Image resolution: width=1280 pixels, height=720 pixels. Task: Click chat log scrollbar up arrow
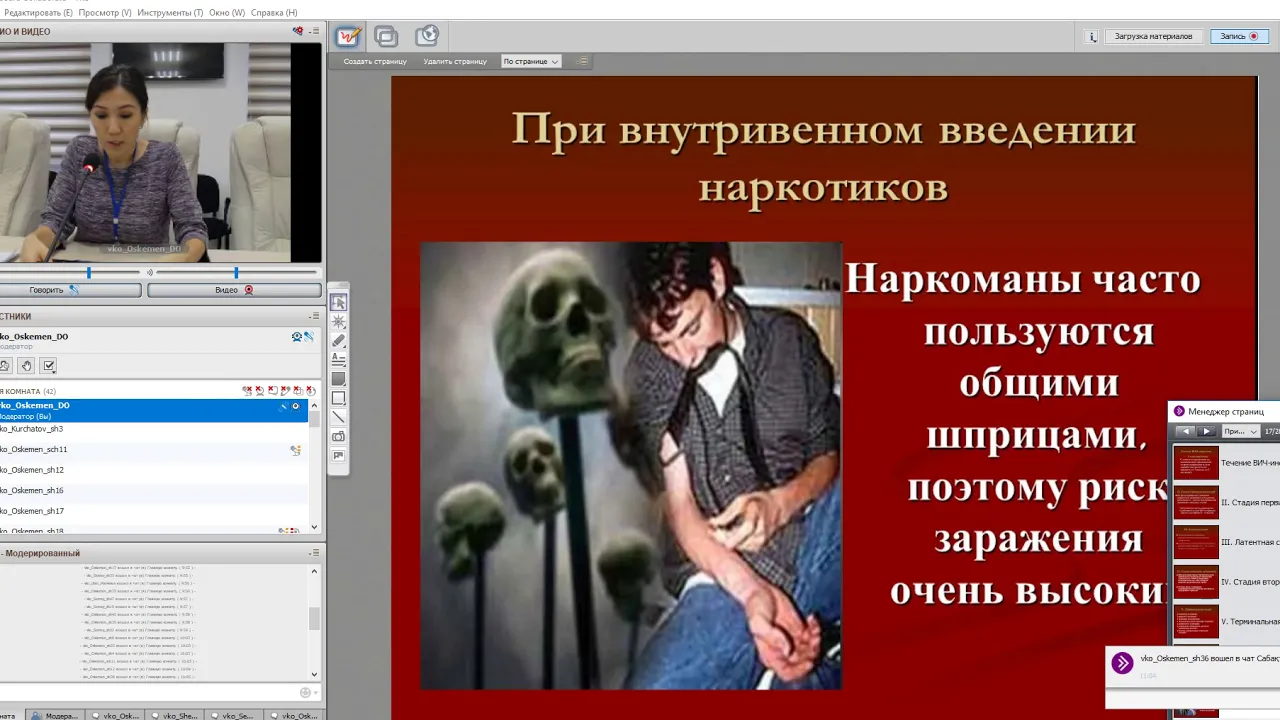tap(314, 571)
